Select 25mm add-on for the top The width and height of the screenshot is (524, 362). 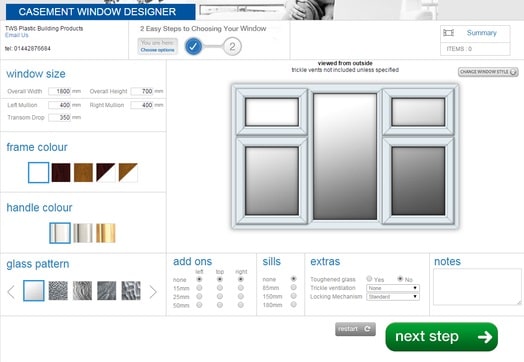coord(220,296)
